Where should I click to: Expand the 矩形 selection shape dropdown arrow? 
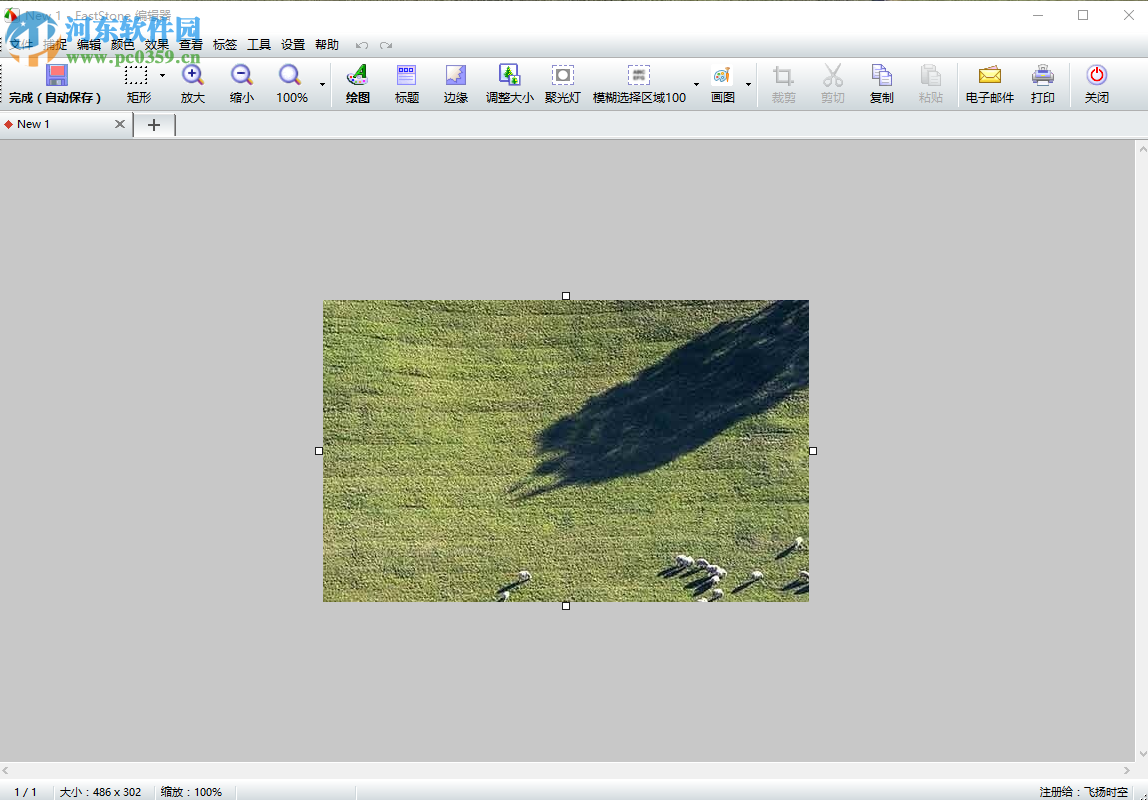[162, 76]
